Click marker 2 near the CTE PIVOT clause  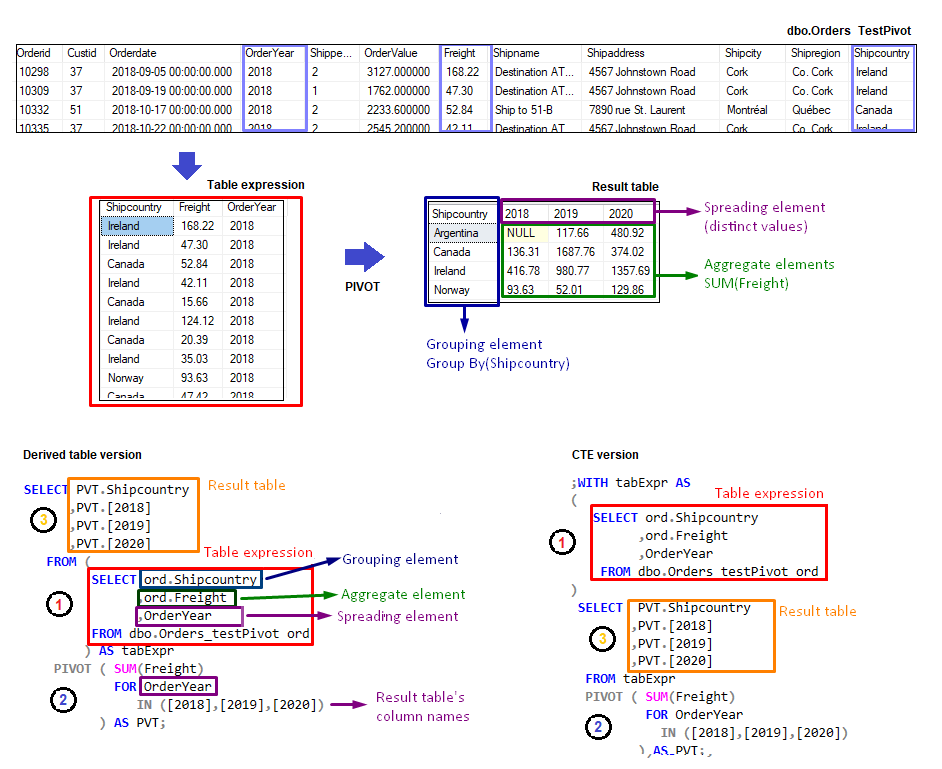click(598, 727)
